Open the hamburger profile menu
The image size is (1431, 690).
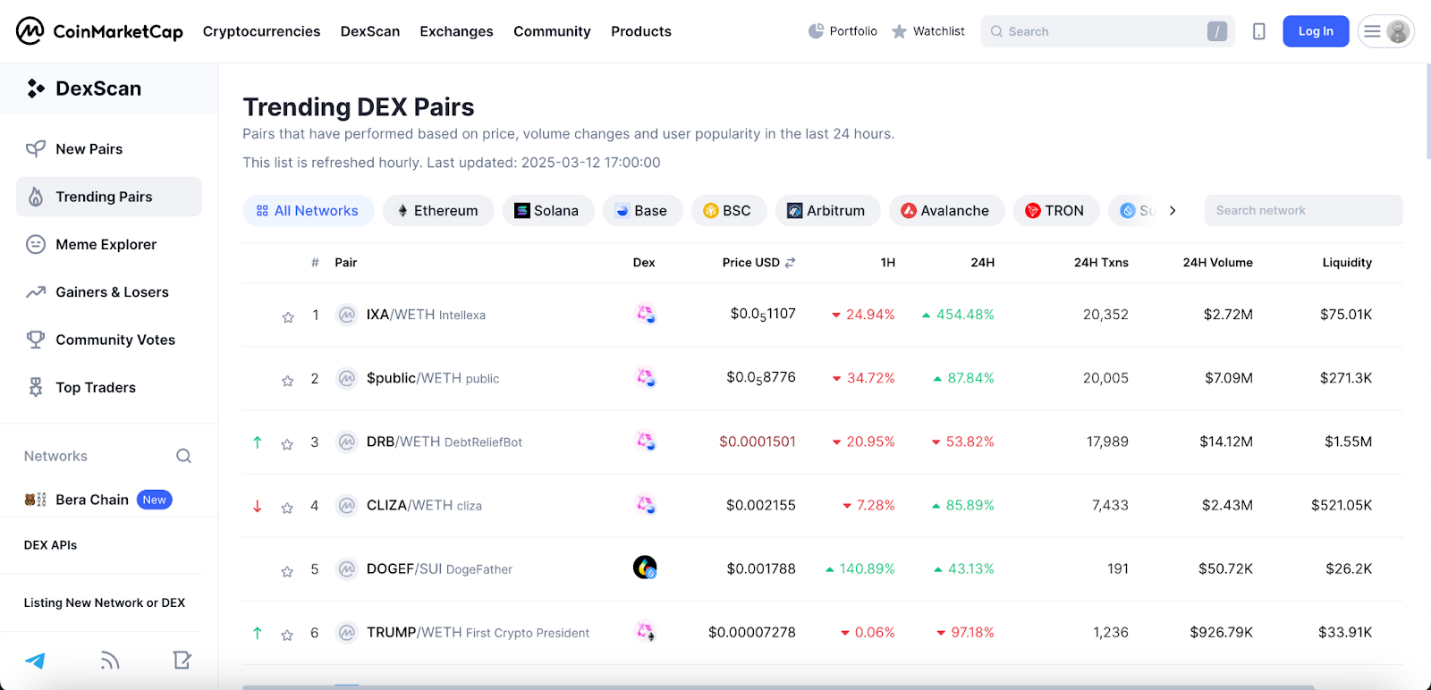[x=1385, y=32]
